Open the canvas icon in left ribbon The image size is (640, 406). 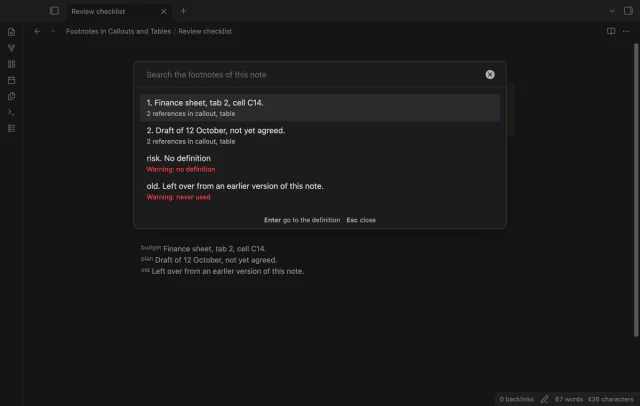pyautogui.click(x=11, y=64)
